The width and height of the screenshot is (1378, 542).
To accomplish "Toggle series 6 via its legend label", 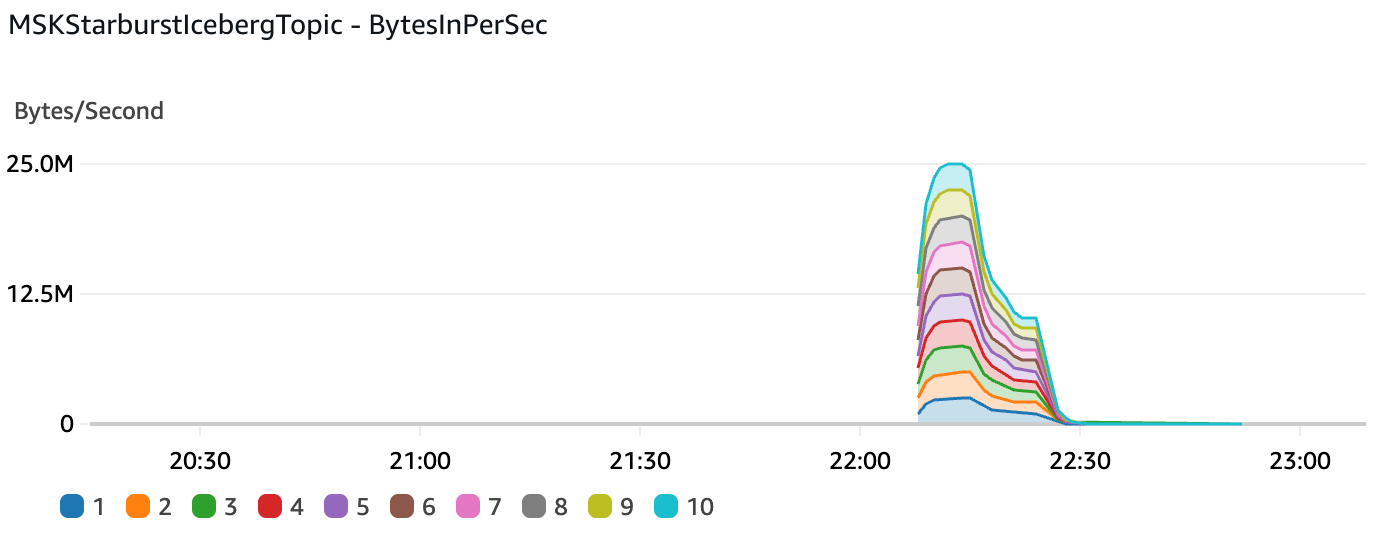I will point(429,507).
